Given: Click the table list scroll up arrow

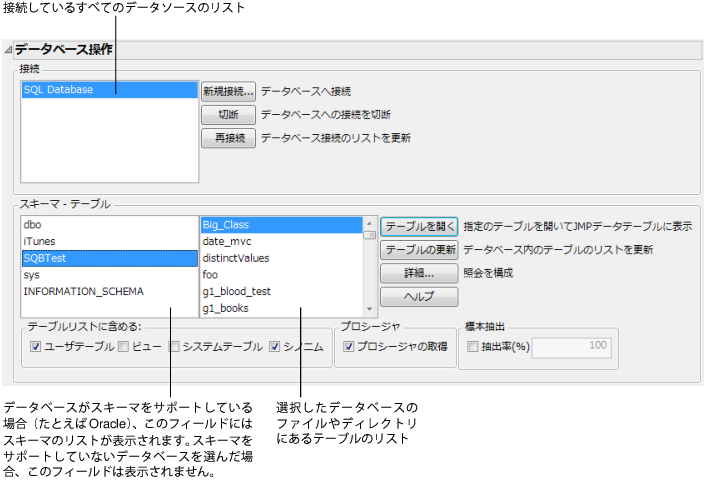Looking at the screenshot, I should (370, 223).
